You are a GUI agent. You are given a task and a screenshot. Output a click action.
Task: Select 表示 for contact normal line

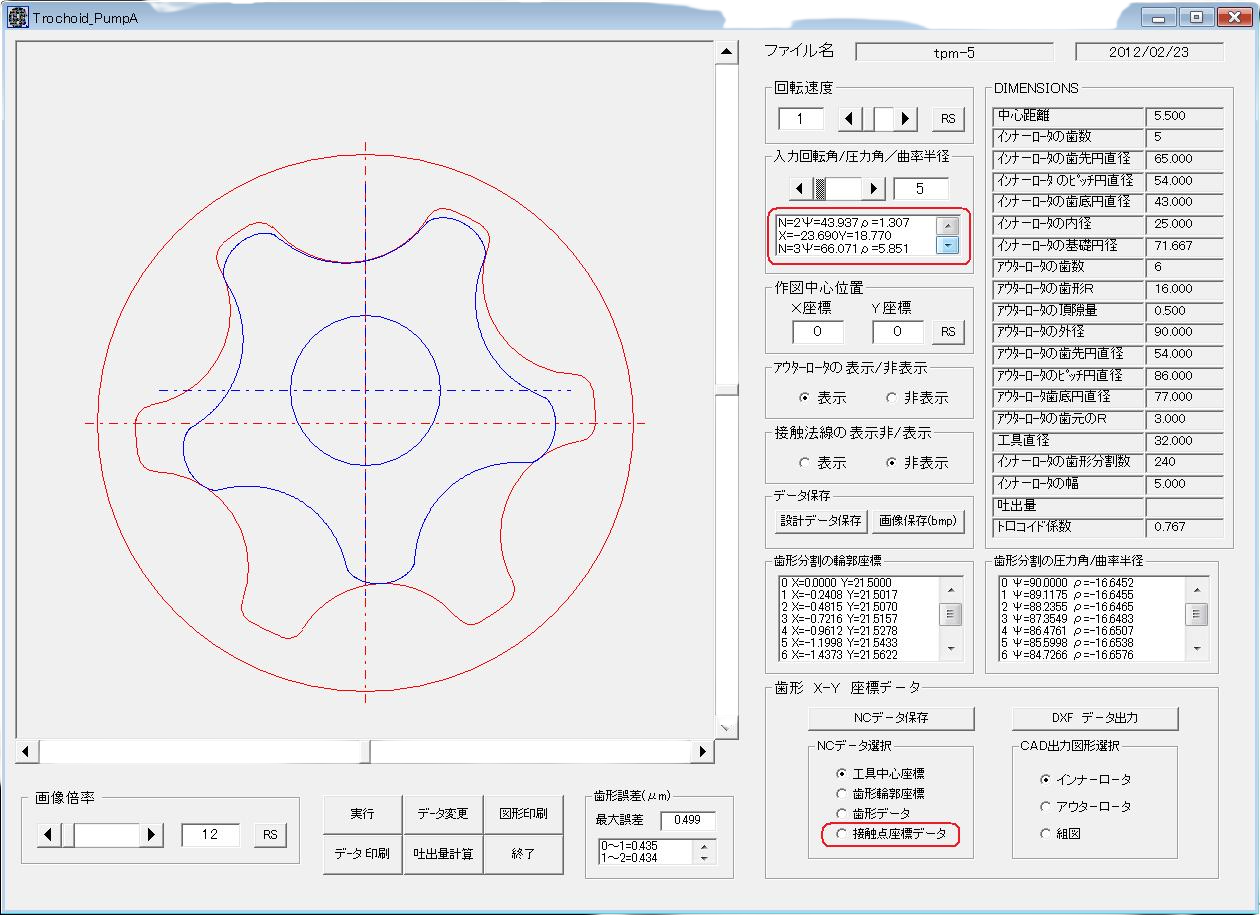tap(805, 463)
